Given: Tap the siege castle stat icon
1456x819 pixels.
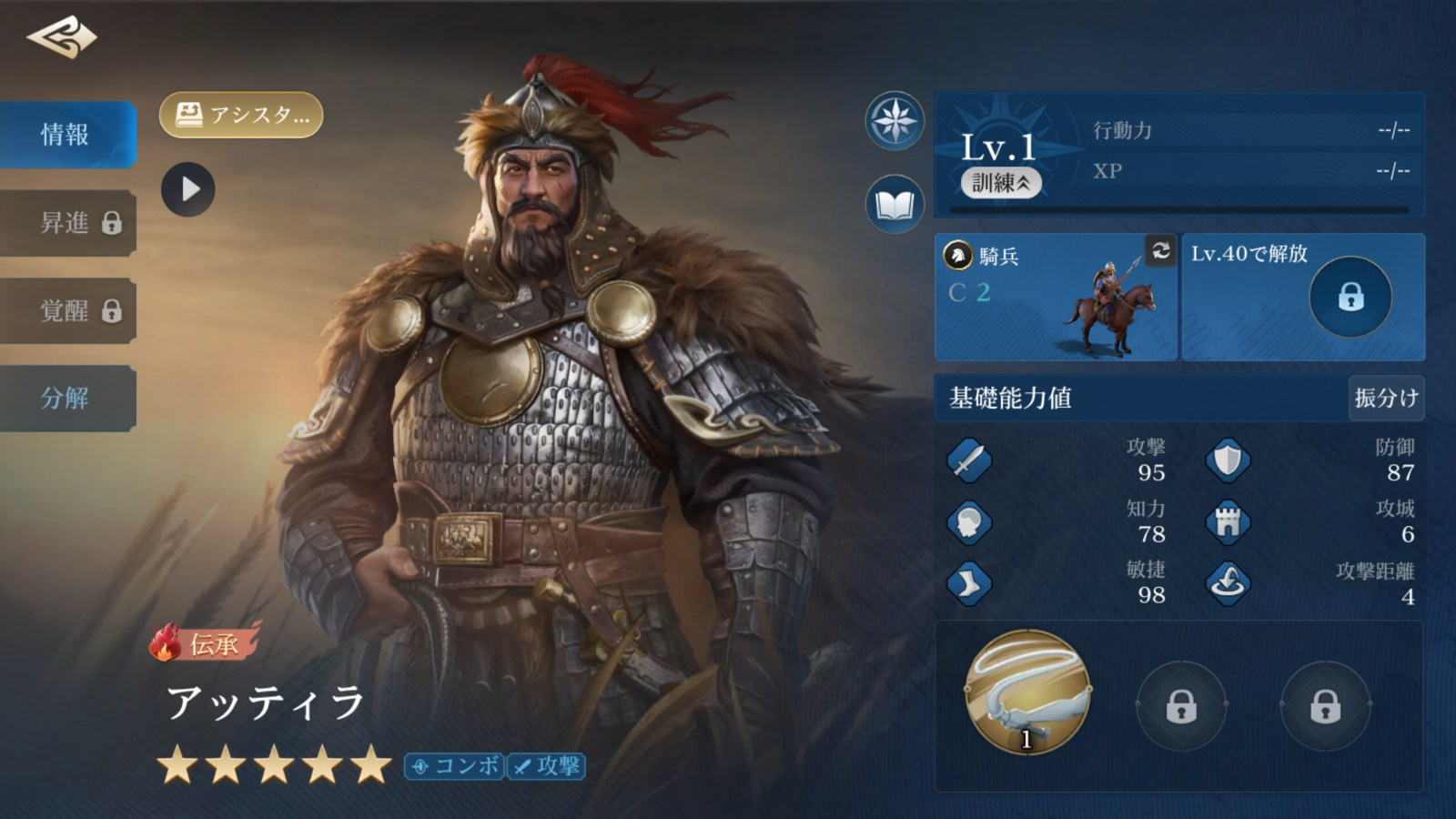Looking at the screenshot, I should (x=1228, y=521).
